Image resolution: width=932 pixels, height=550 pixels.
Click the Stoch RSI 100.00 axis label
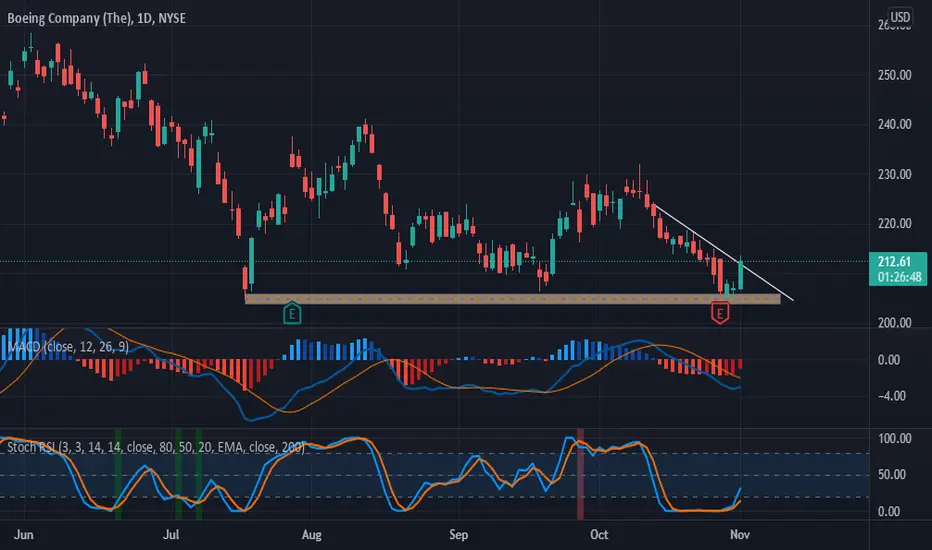pos(894,438)
